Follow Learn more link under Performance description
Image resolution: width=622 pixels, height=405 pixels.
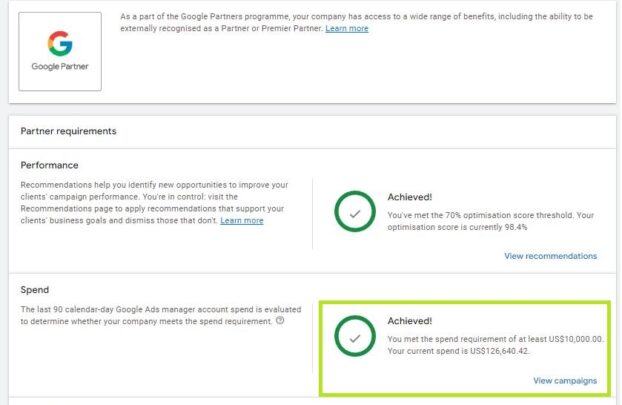tap(242, 220)
